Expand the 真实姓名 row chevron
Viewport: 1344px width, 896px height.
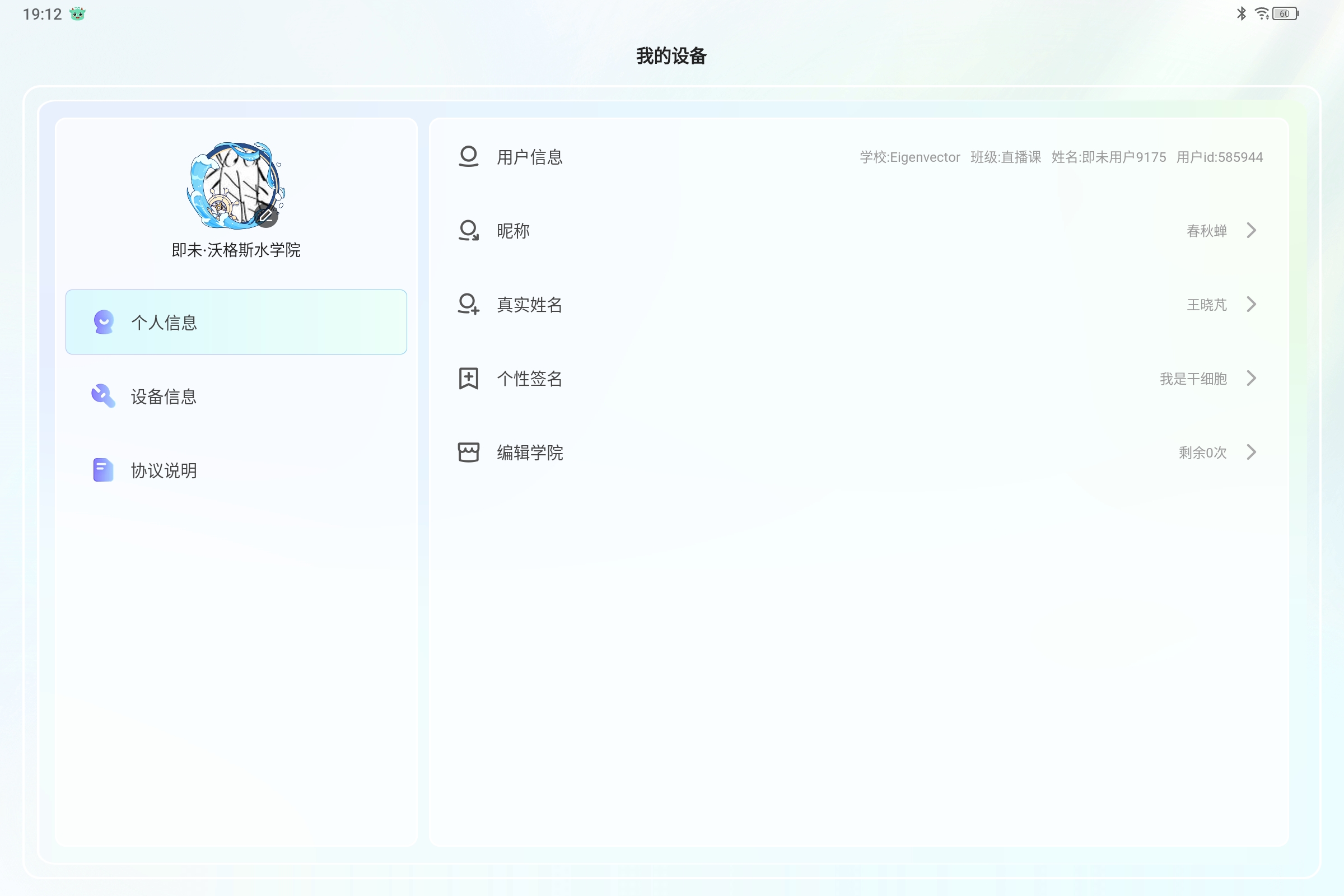coord(1252,304)
